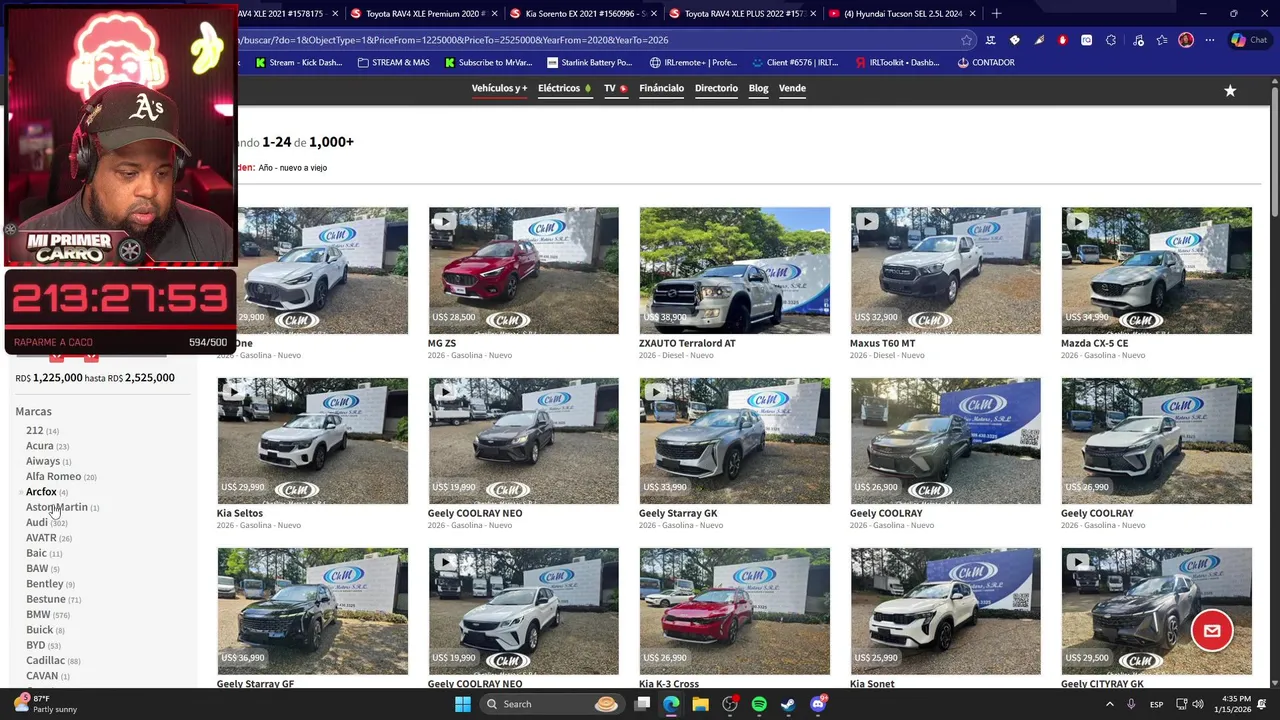Open Task View on the taskbar
Image resolution: width=1280 pixels, height=720 pixels.
tap(643, 704)
